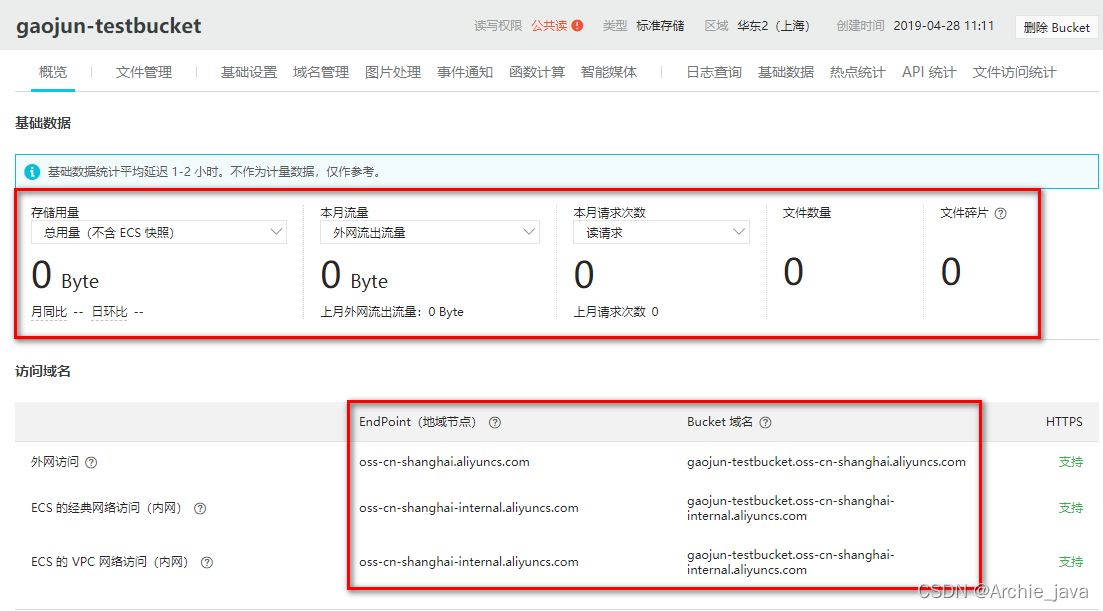Click the region value 华东2（上海）
Viewport: 1103px width, 611px height.
pos(774,26)
